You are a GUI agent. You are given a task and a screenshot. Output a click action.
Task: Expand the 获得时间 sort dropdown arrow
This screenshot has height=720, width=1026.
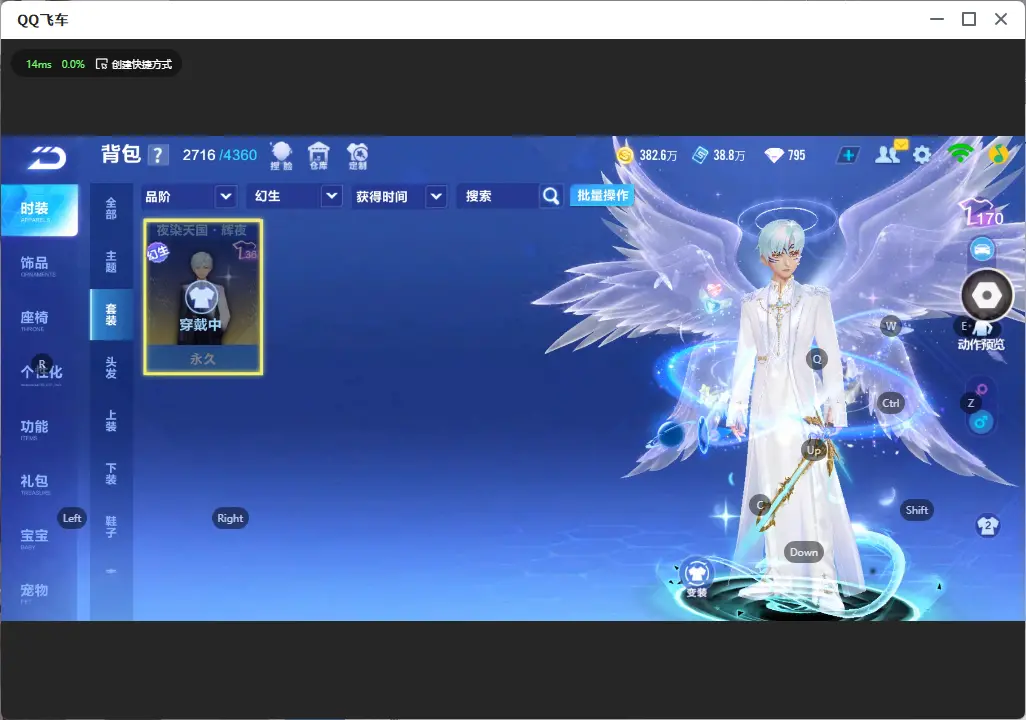436,196
